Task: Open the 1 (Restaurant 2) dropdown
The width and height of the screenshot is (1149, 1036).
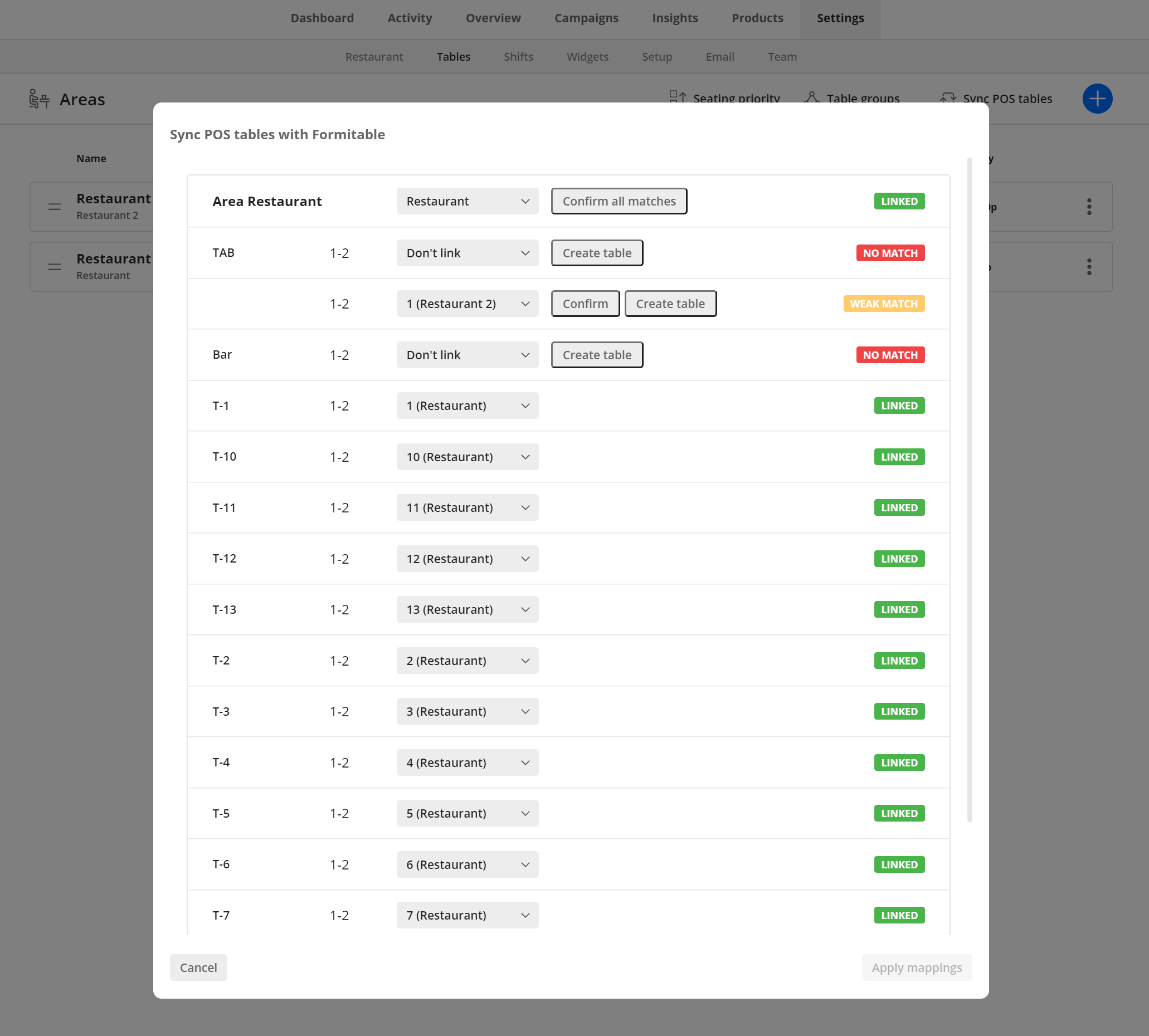Action: [x=467, y=304]
